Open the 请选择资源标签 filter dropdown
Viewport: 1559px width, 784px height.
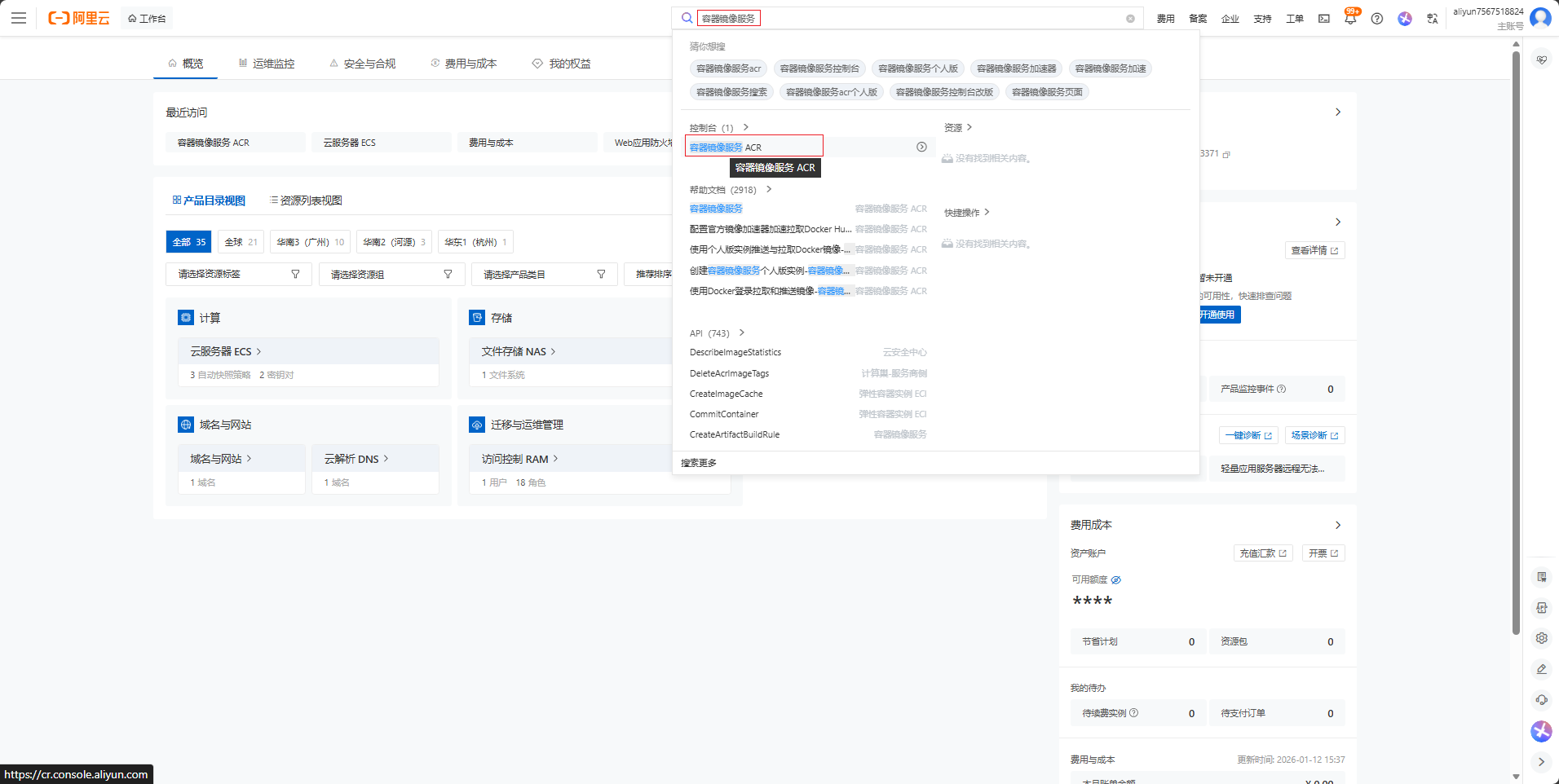[x=239, y=275]
